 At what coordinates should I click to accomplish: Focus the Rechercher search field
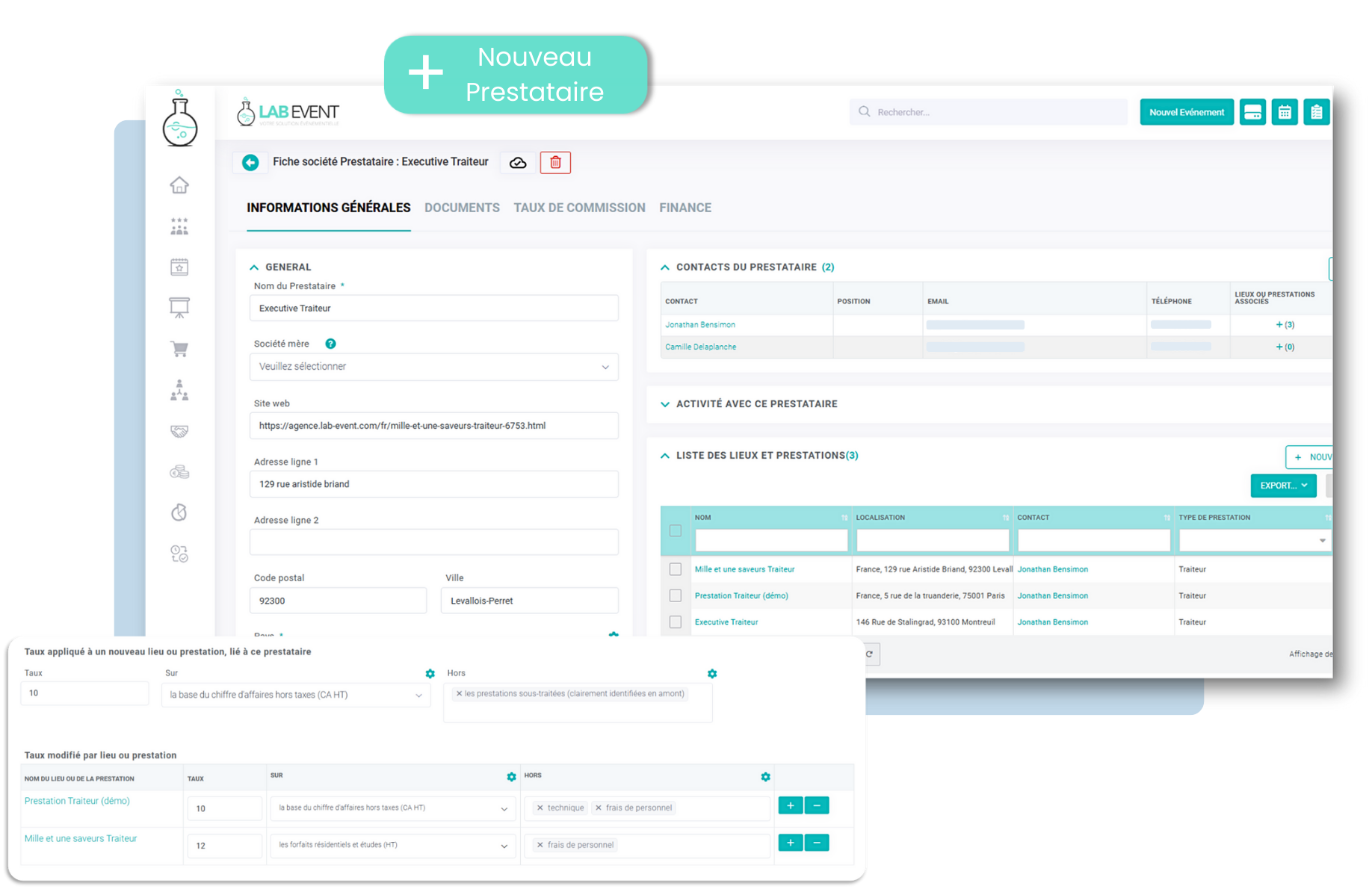click(988, 112)
